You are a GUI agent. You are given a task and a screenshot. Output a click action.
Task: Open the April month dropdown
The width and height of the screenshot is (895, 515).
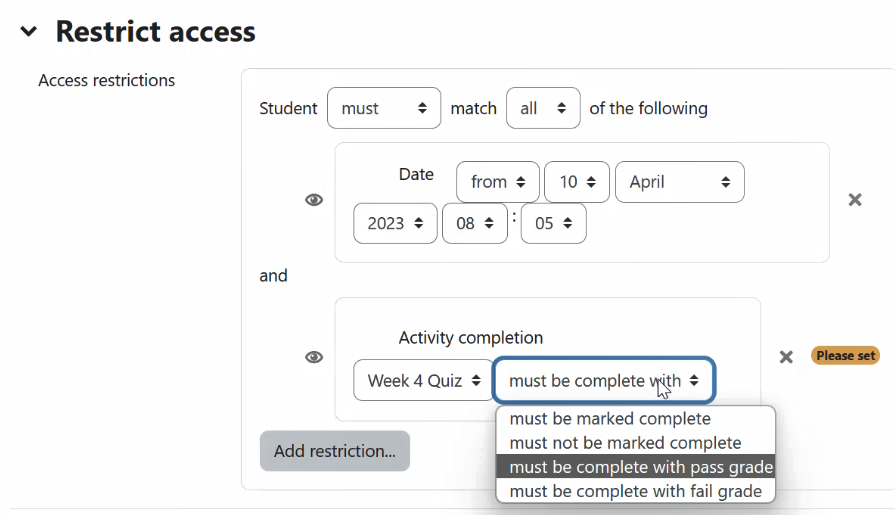pos(679,182)
